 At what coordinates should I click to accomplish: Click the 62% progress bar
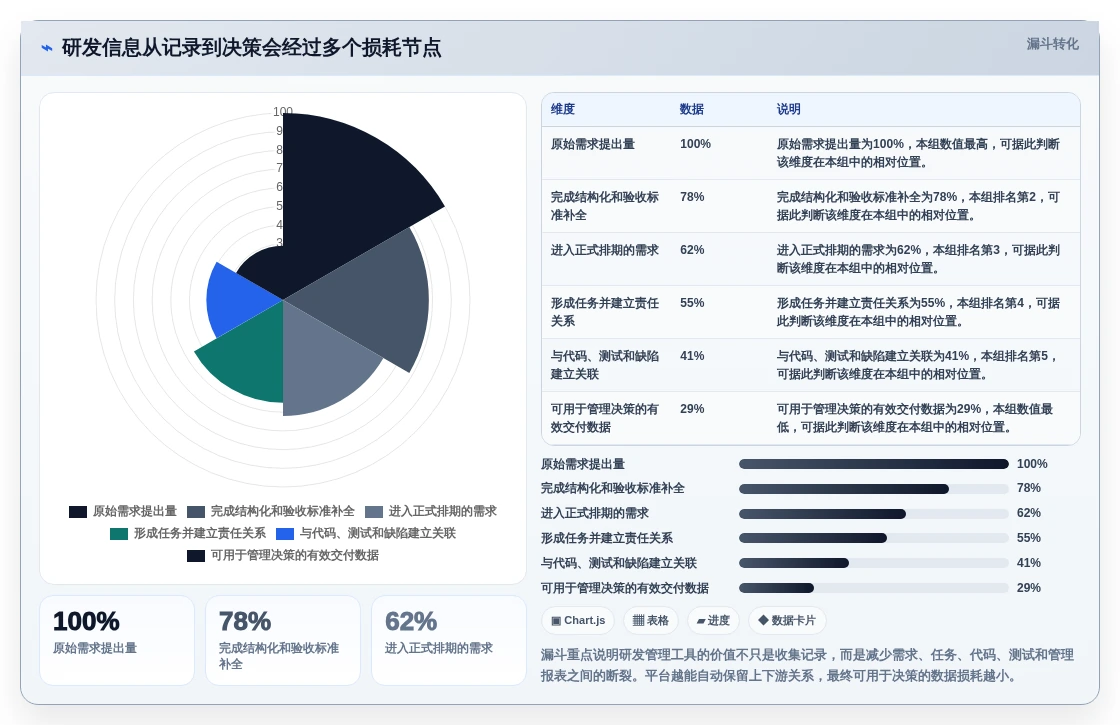[x=874, y=514]
